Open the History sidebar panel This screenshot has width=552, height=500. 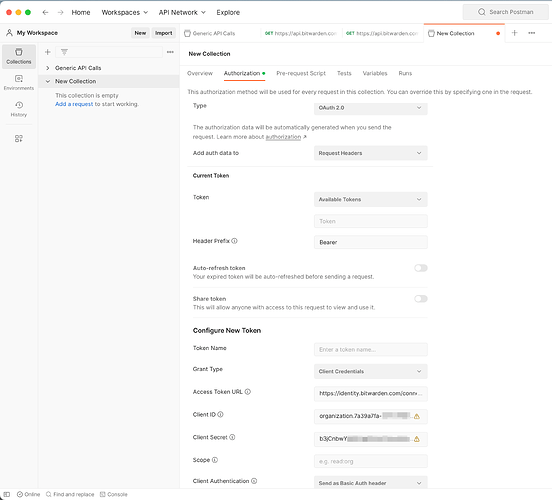pos(19,109)
